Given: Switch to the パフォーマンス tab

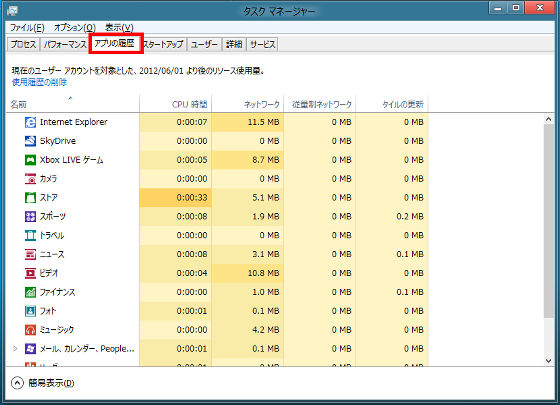Looking at the screenshot, I should [65, 45].
